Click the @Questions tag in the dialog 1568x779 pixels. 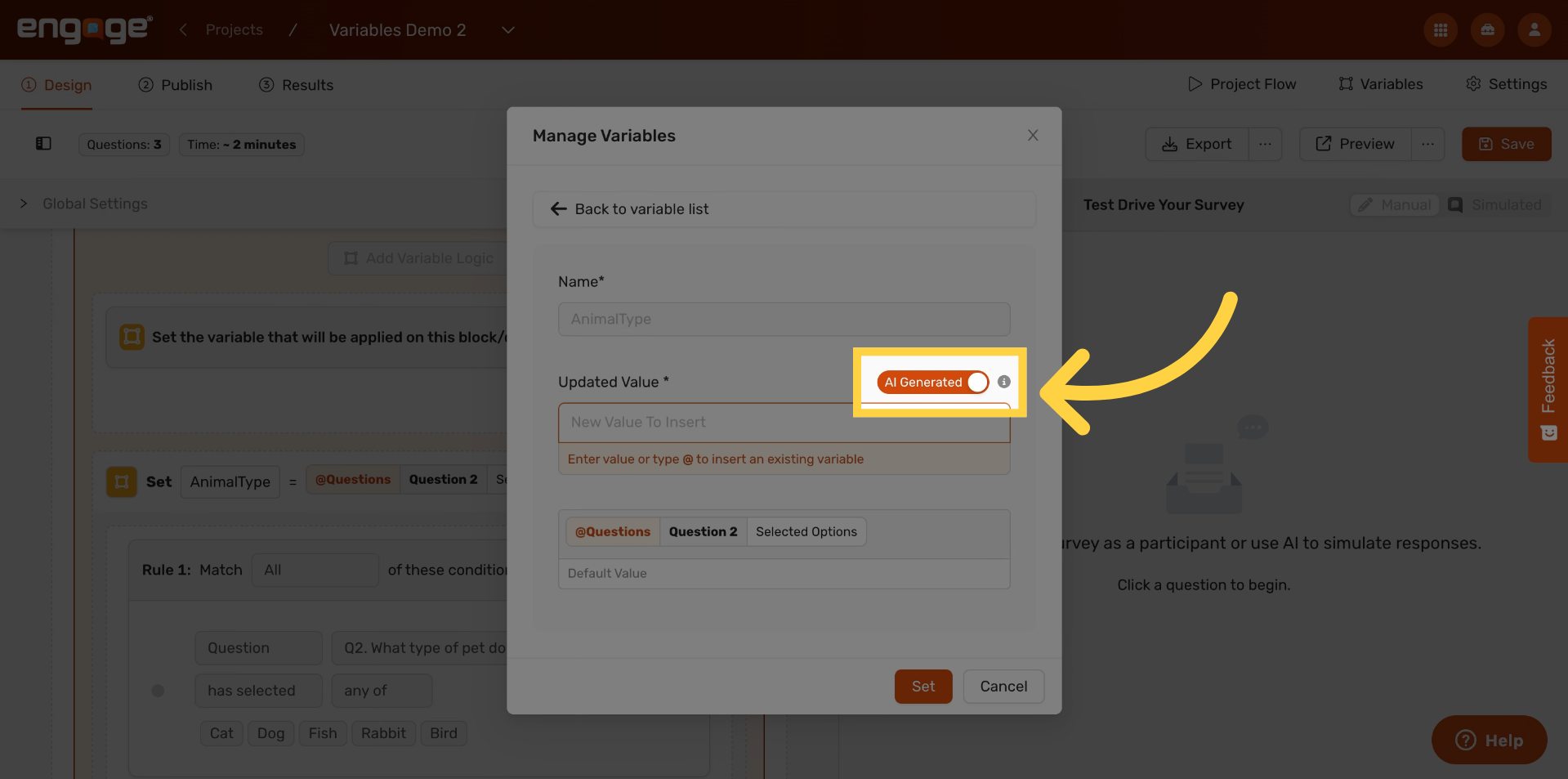pos(613,531)
